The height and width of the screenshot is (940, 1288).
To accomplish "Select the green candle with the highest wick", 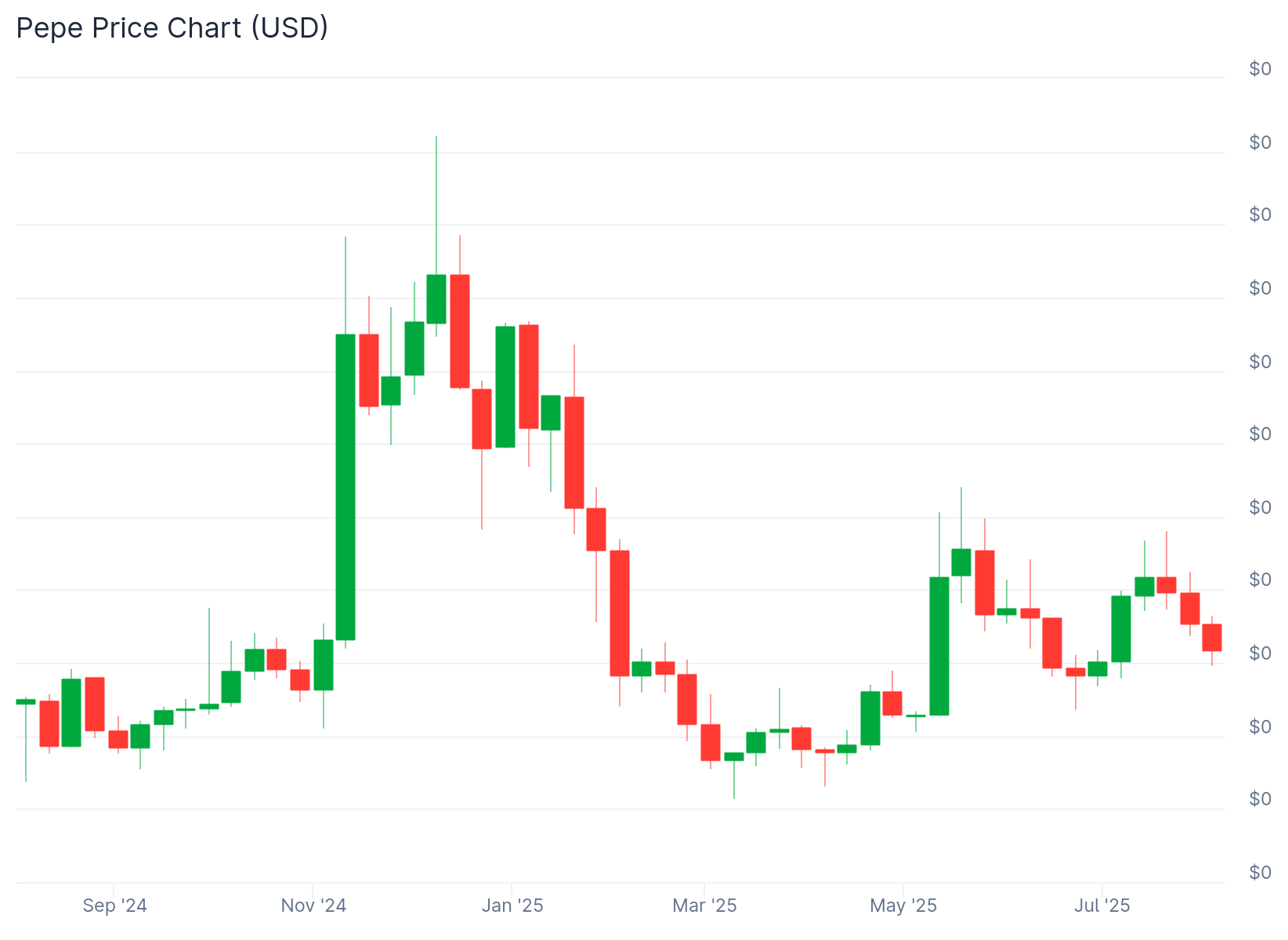I will 436,298.
